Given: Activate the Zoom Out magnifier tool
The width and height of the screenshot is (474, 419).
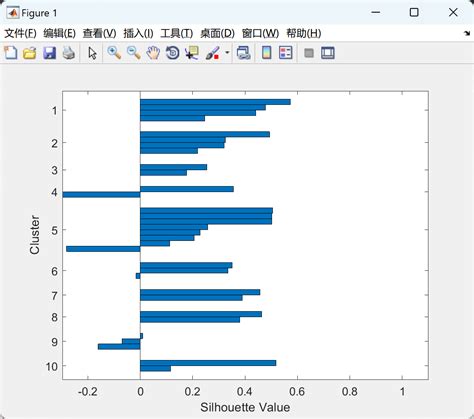Looking at the screenshot, I should tap(134, 53).
